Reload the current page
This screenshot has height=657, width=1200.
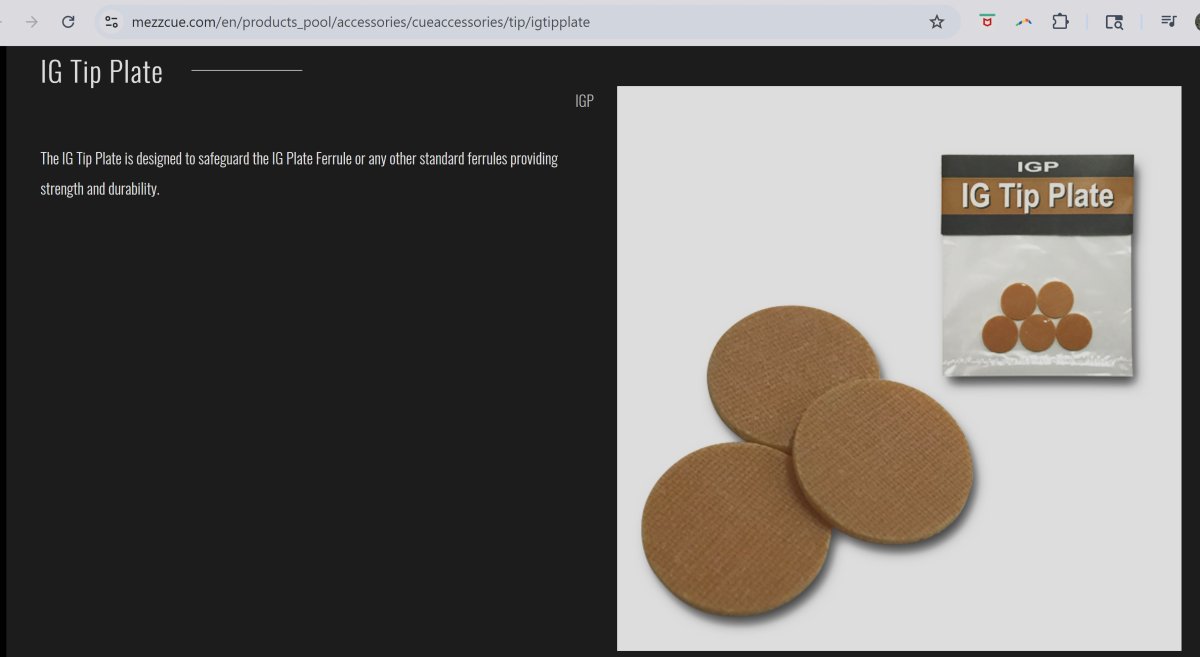coord(68,21)
